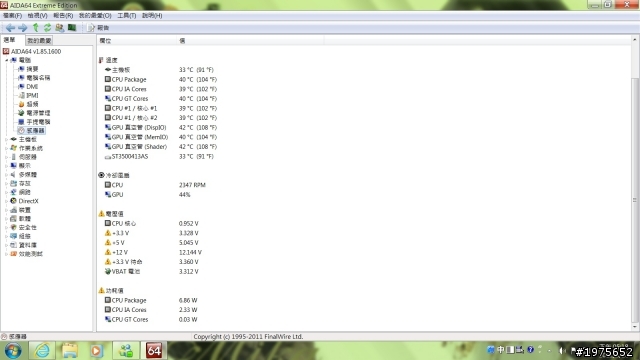Click the Portable Computer tree icon
The width and height of the screenshot is (640, 360).
(x=21, y=122)
